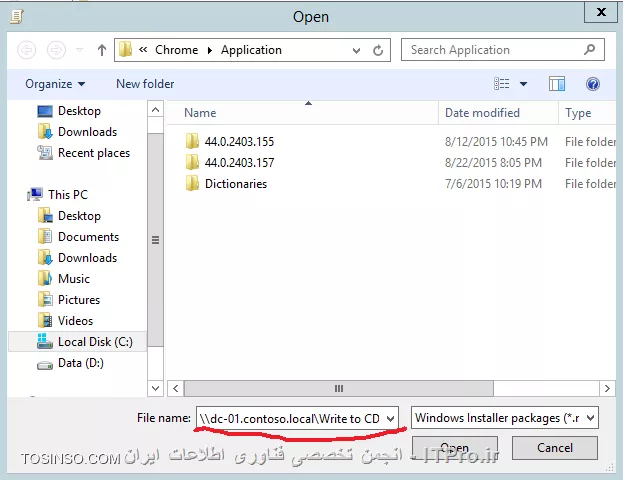The width and height of the screenshot is (623, 480).
Task: Click the dialog title bar icon
Action: (17, 17)
